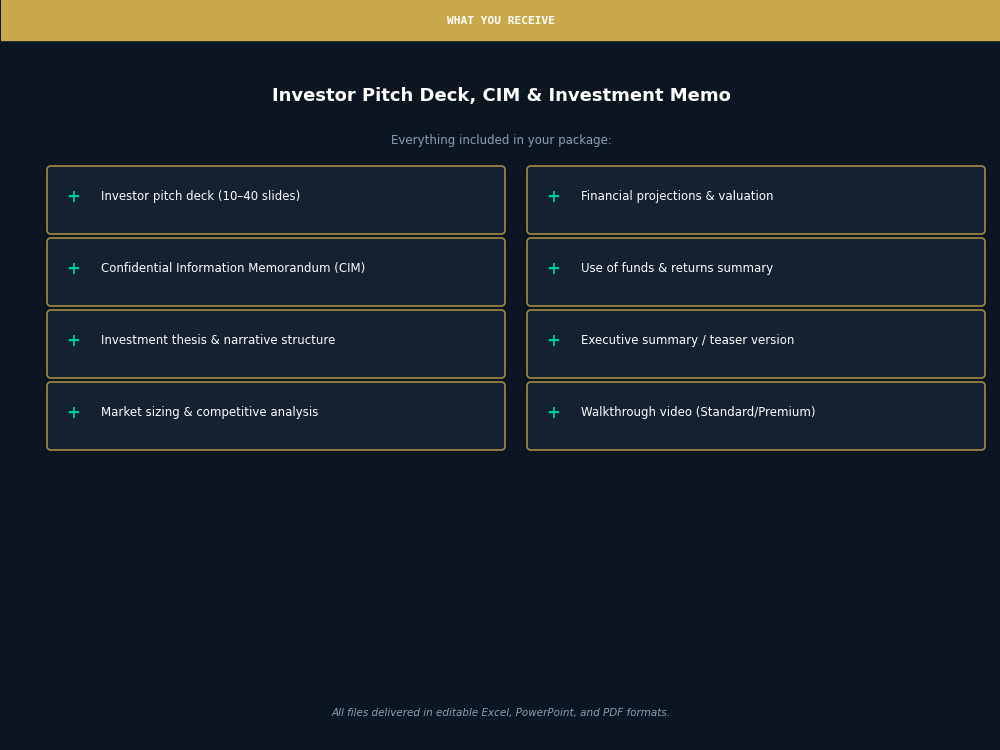Click the Investor Pitch Deck, CIM & Investment Memo heading

coord(501,95)
